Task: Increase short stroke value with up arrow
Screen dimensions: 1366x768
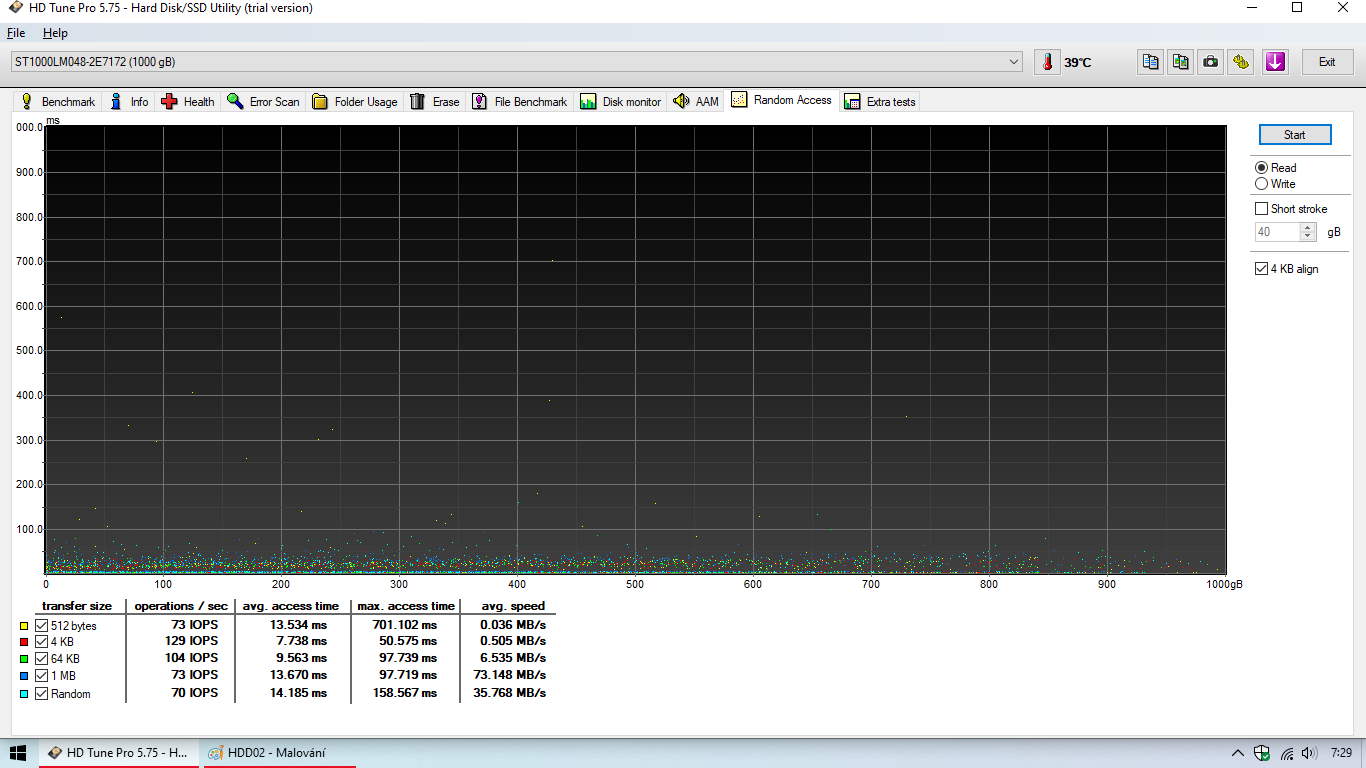Action: click(1308, 227)
